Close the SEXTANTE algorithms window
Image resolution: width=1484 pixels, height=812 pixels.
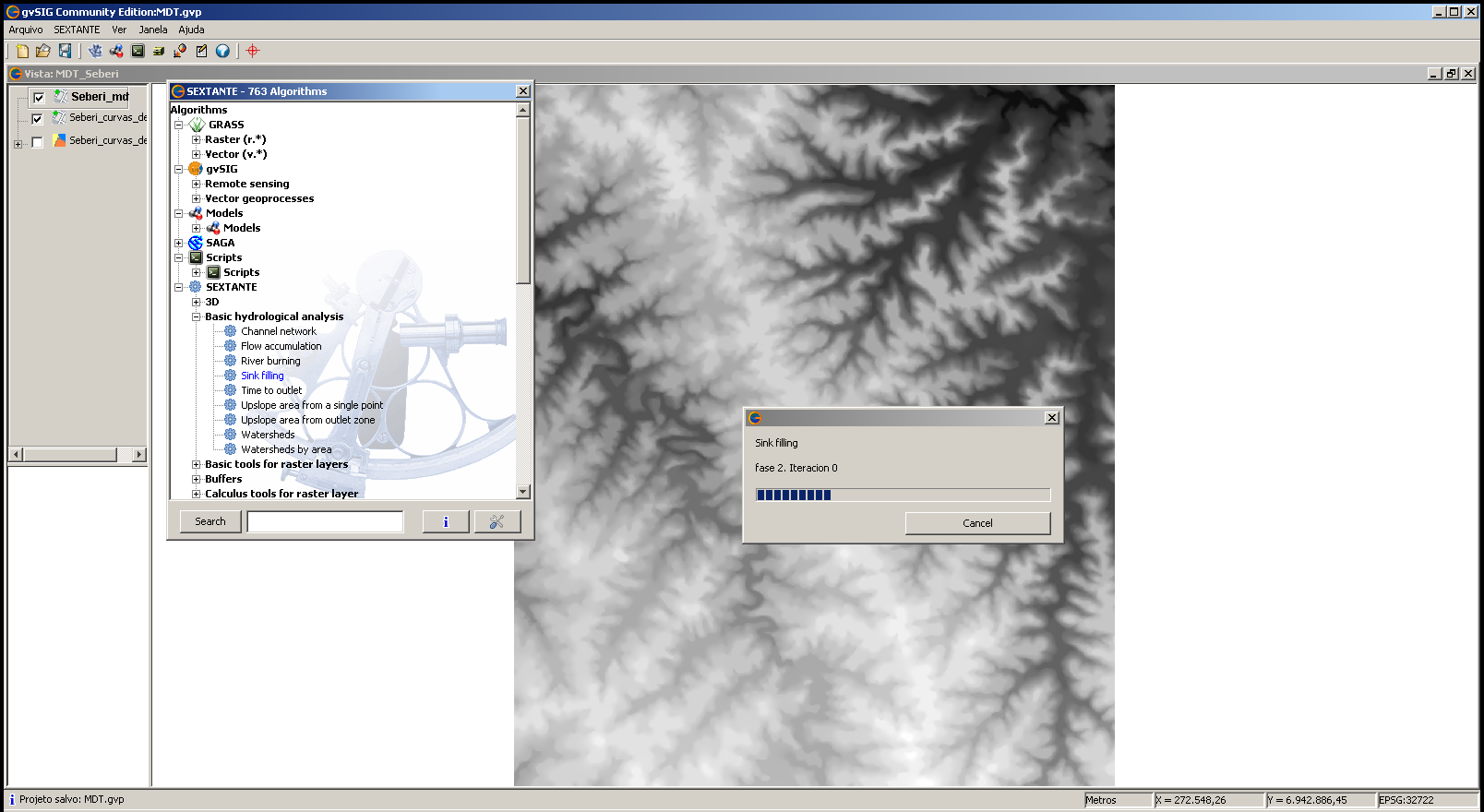[x=523, y=90]
